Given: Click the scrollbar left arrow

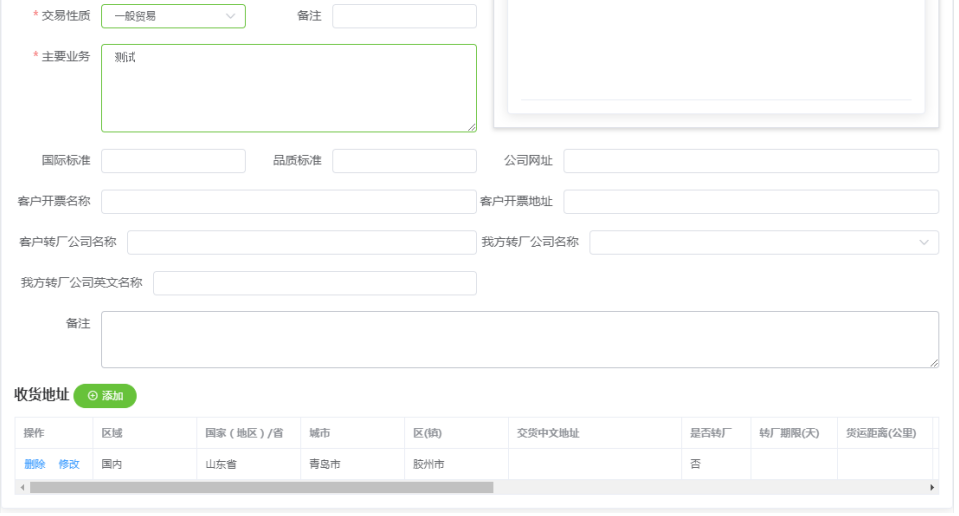Looking at the screenshot, I should 23,487.
